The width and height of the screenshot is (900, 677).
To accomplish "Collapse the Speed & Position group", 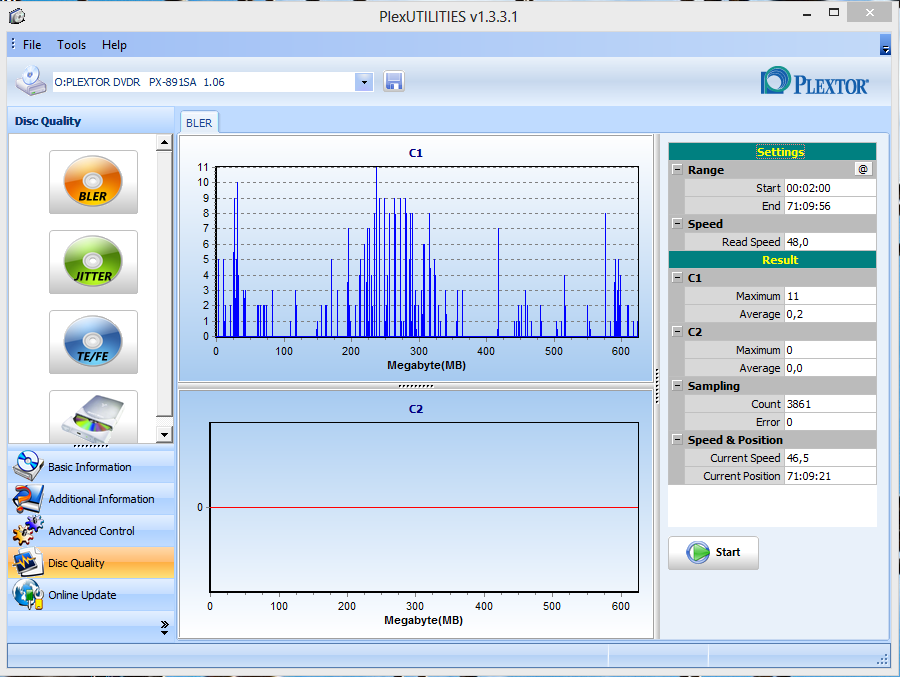I will click(677, 440).
